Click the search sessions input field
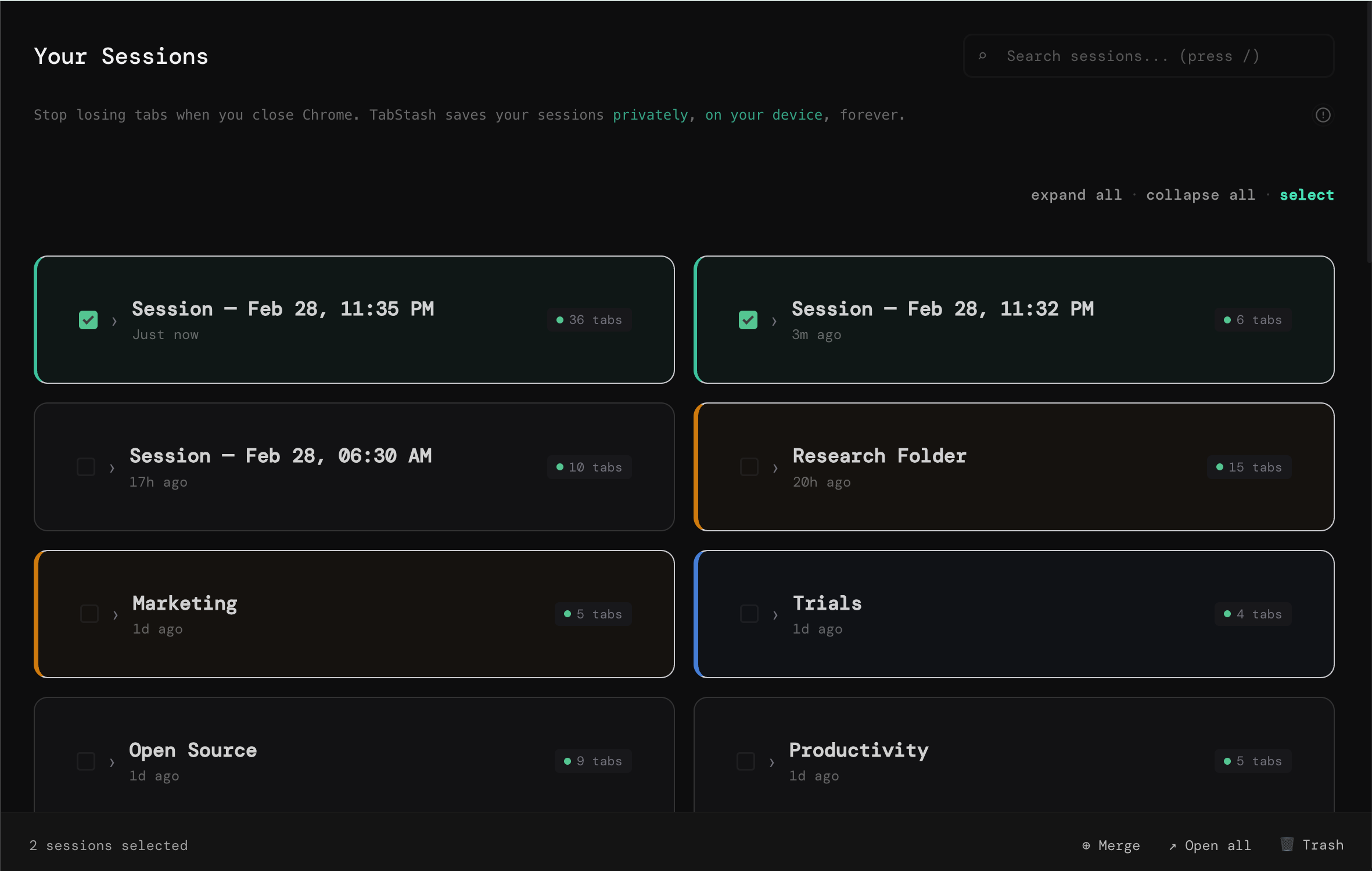This screenshot has height=871, width=1372. pos(1133,56)
